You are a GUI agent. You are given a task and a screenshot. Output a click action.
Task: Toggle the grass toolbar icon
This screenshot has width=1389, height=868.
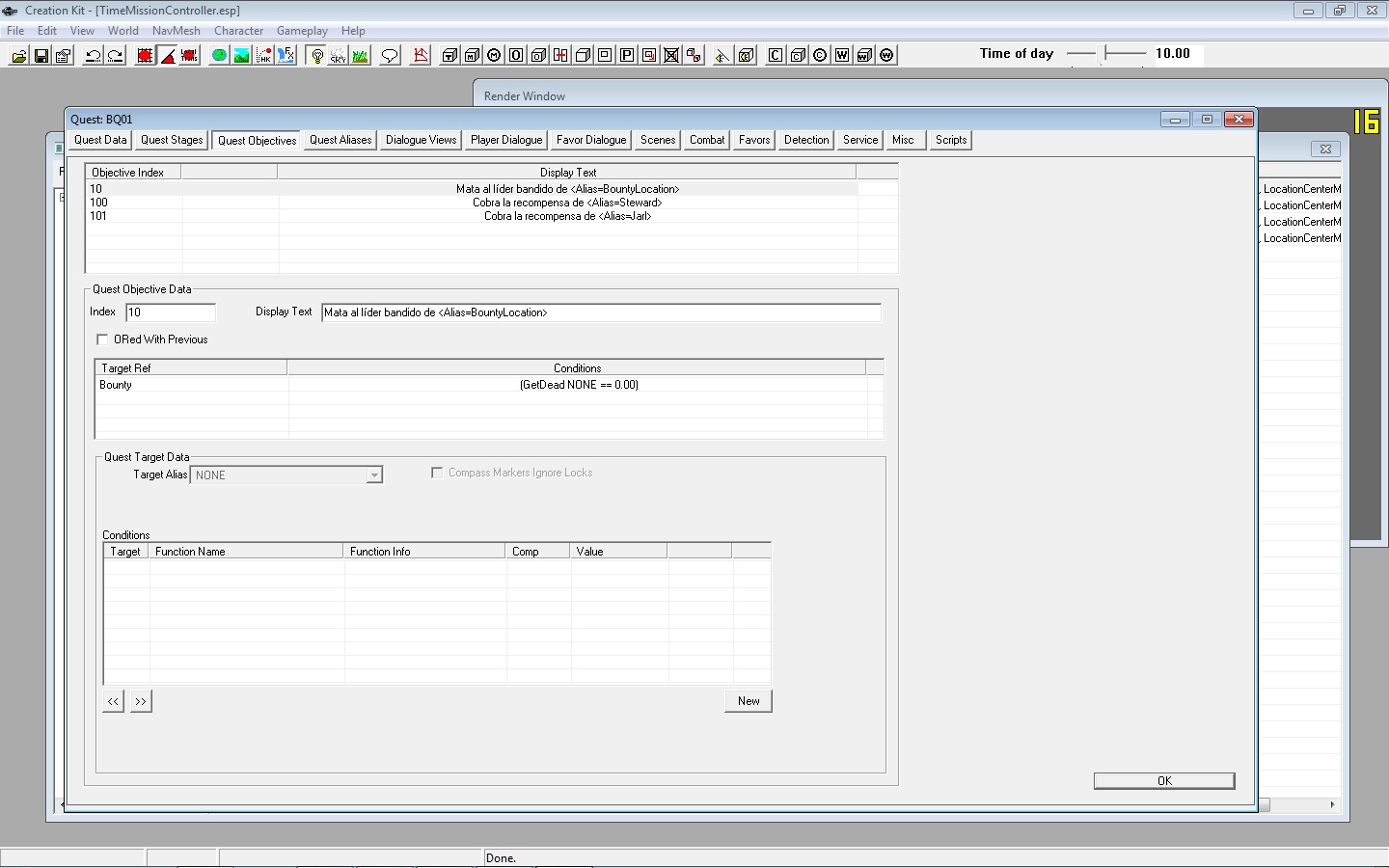click(x=360, y=55)
